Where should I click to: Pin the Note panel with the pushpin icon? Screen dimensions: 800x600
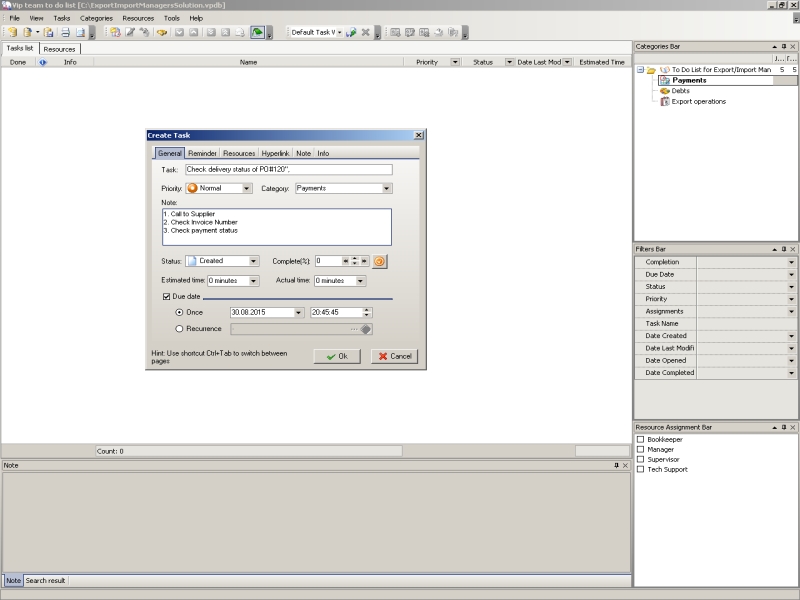616,465
